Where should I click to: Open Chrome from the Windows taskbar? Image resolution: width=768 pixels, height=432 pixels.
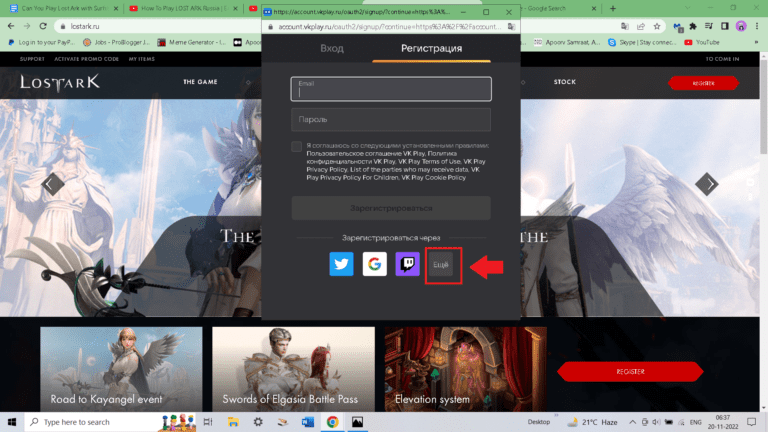point(332,422)
